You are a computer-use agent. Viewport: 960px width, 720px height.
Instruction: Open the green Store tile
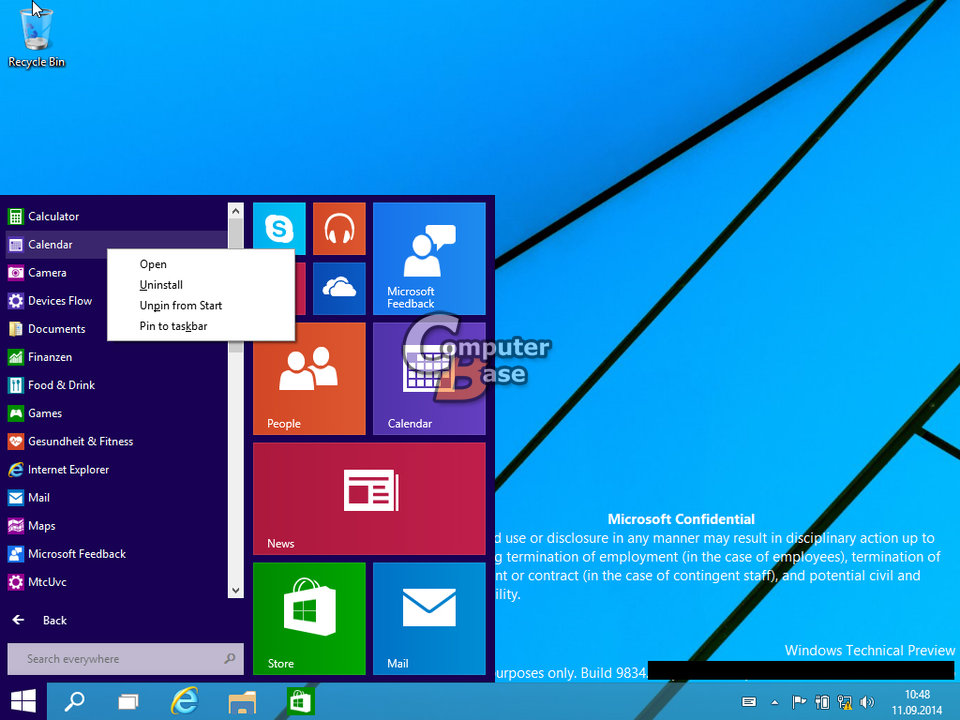coord(309,618)
